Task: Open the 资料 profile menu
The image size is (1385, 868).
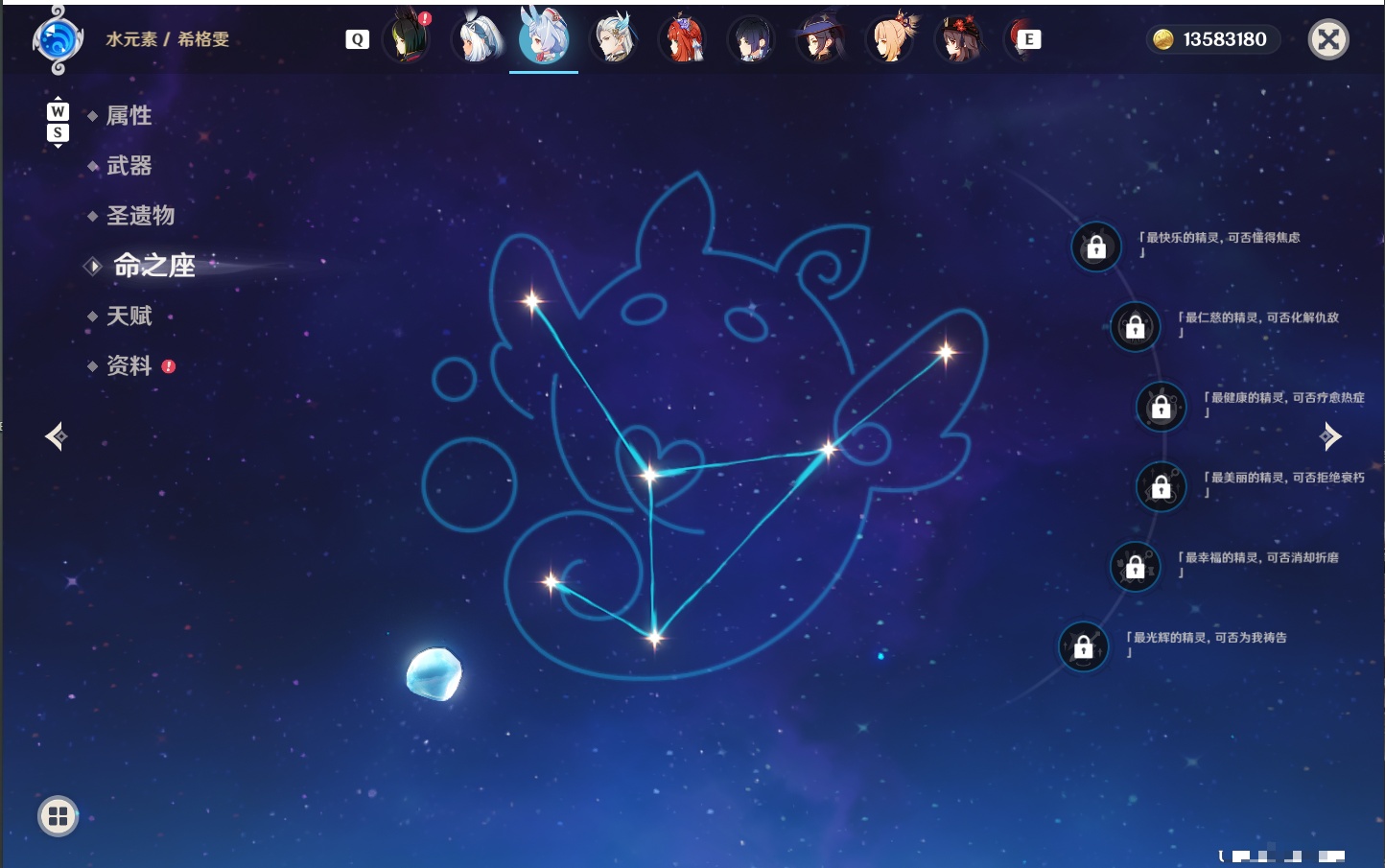Action: coord(129,365)
